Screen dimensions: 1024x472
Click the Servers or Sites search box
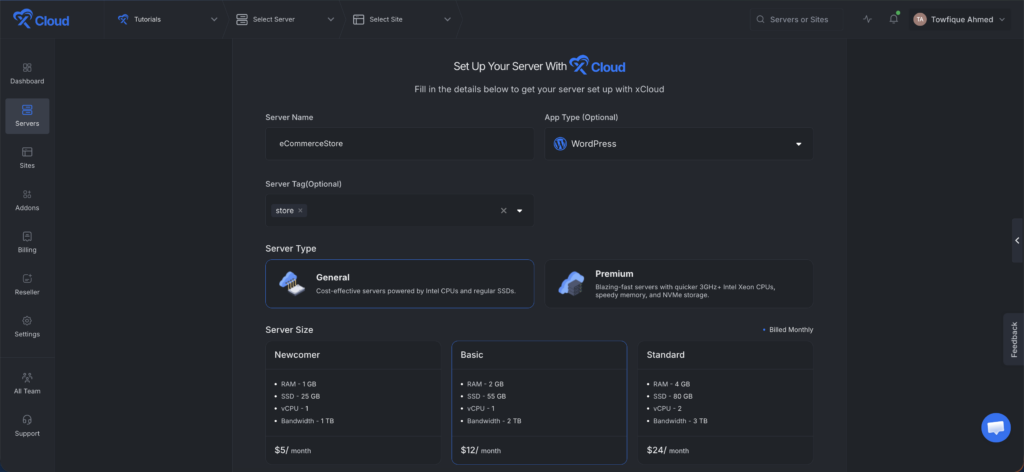[x=800, y=20]
